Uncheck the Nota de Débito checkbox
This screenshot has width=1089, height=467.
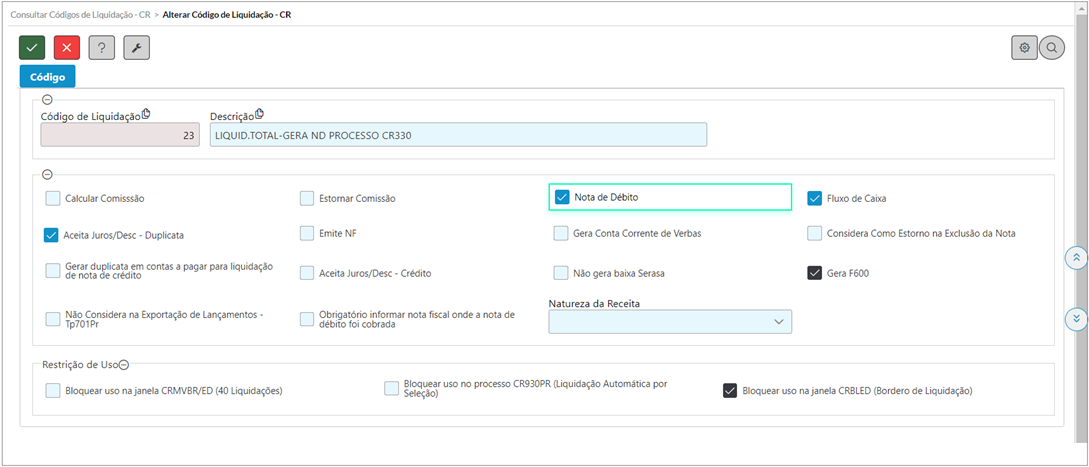pyautogui.click(x=562, y=197)
